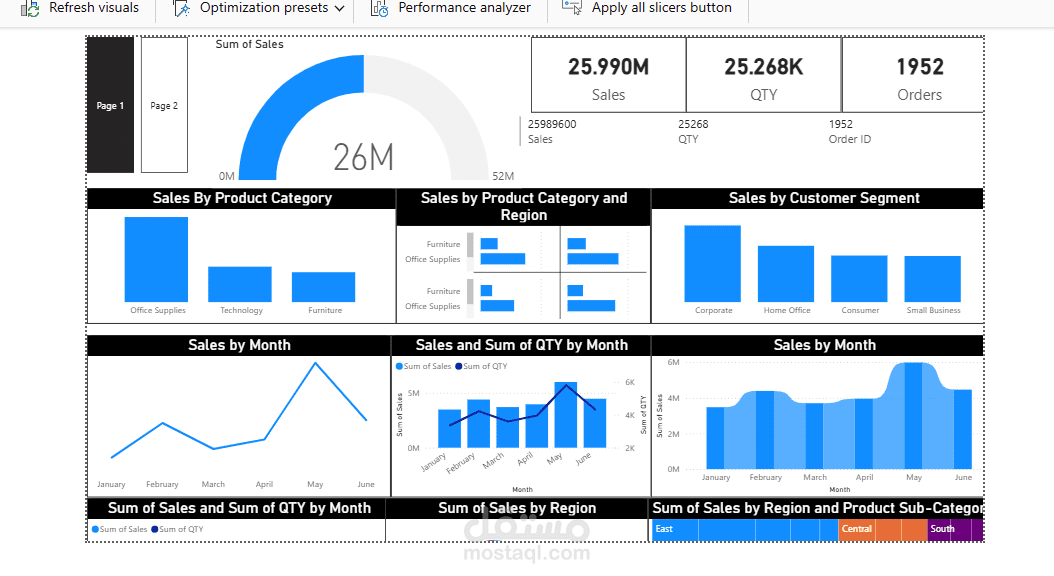Click the May column in ribbon chart
The height and width of the screenshot is (576, 1054).
[x=914, y=415]
